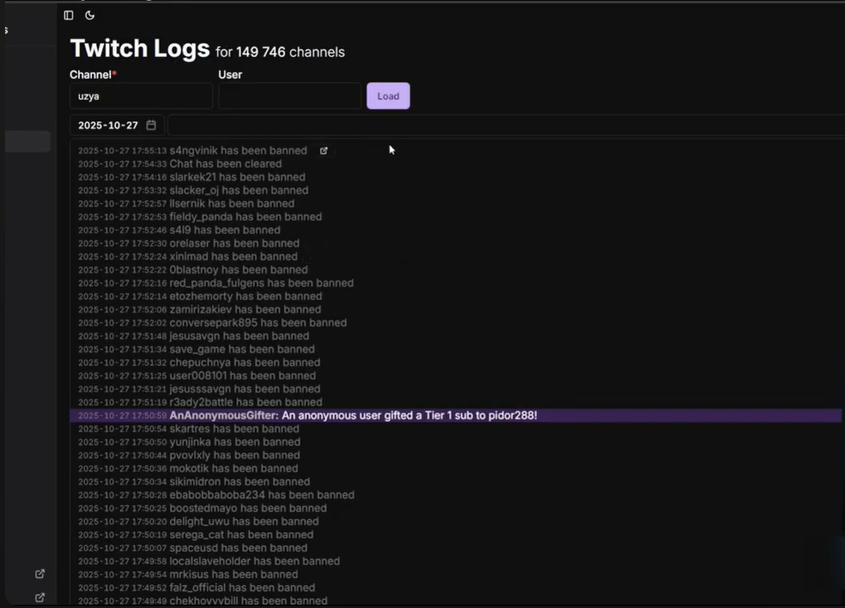Focus the empty User input field
The image size is (845, 608).
(290, 96)
